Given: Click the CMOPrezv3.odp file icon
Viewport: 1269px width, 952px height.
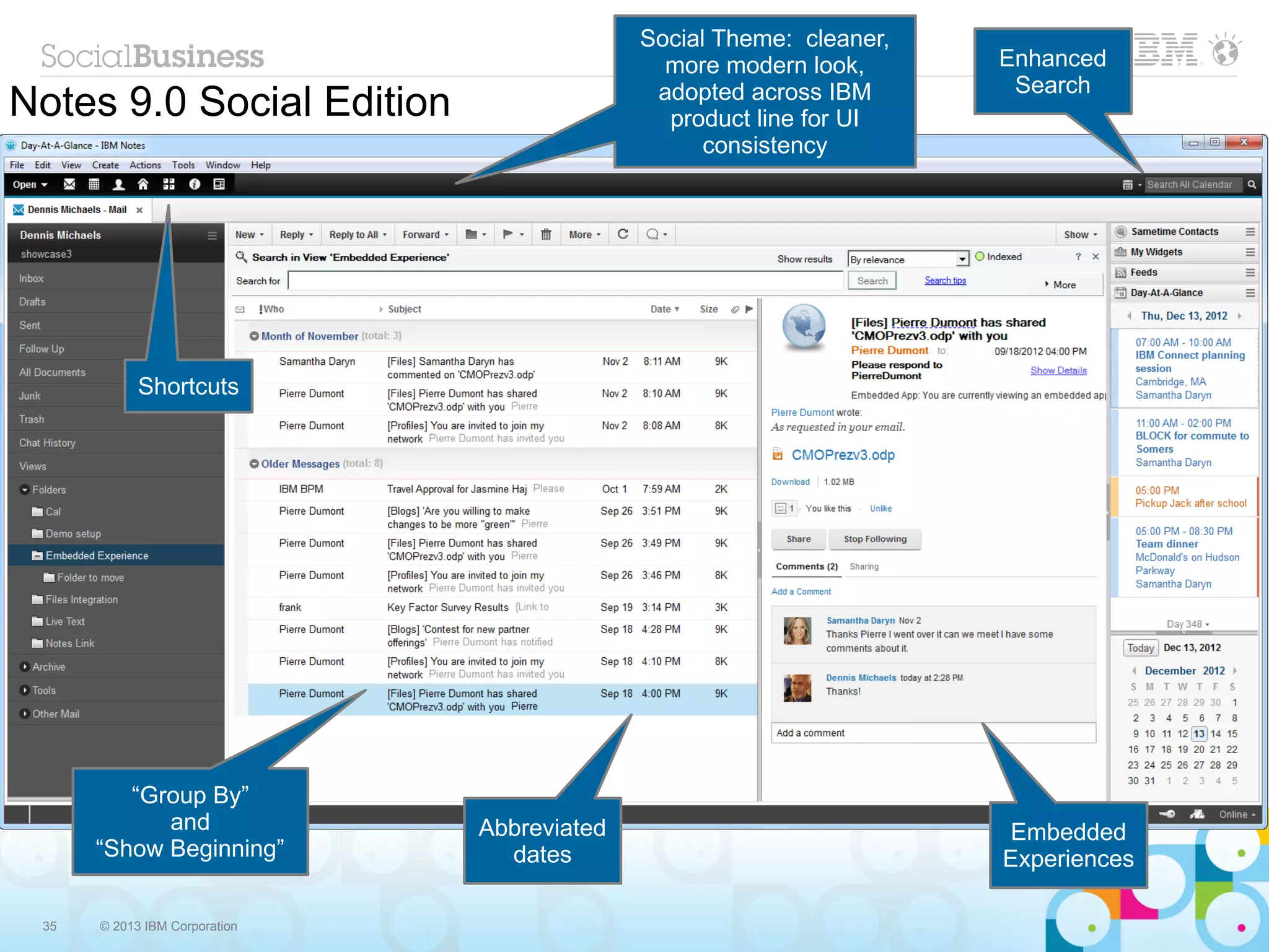Looking at the screenshot, I should click(x=778, y=455).
